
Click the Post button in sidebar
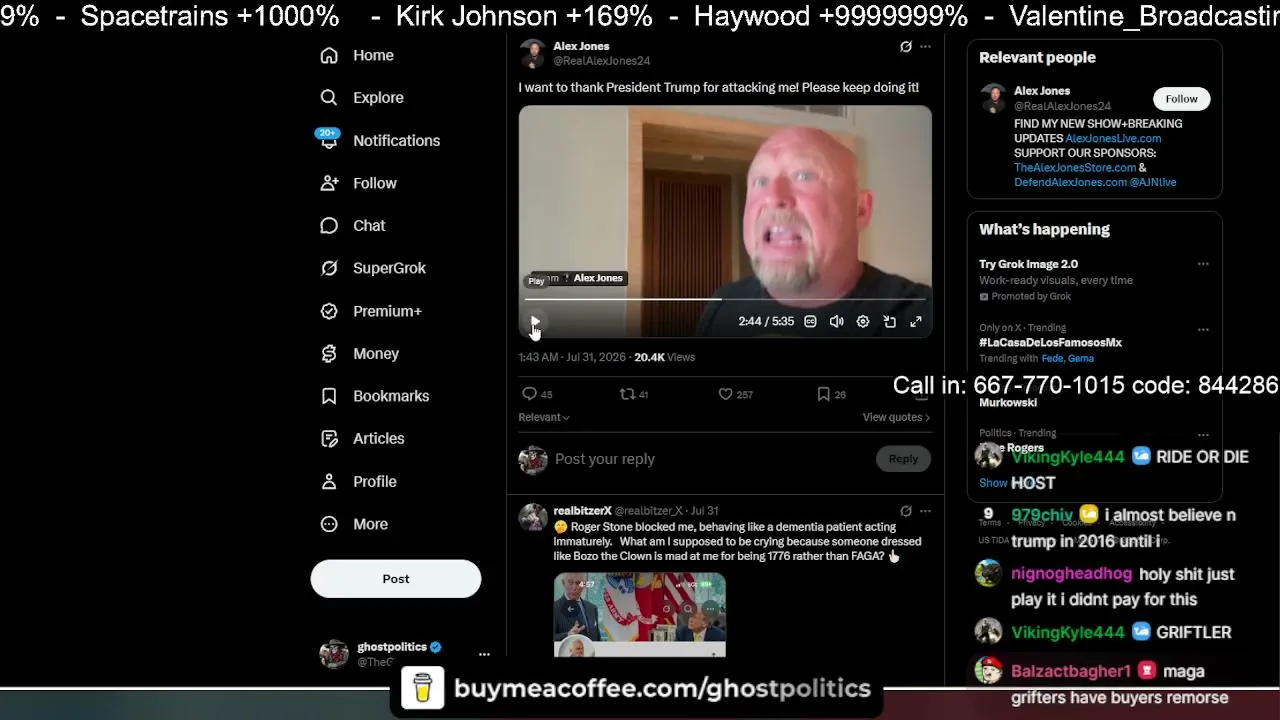[396, 579]
